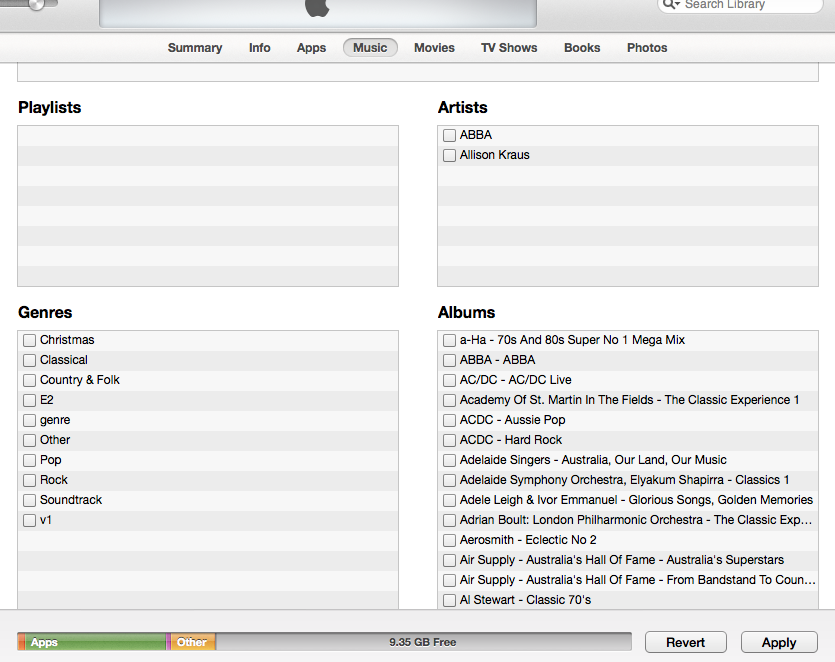Tick the ABBA - ABBA album checkbox
Screen dimensions: 835x662
[x=449, y=361]
